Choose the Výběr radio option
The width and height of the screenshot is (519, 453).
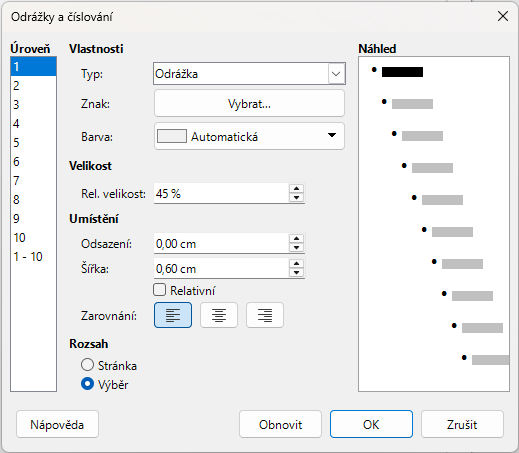tap(87, 384)
